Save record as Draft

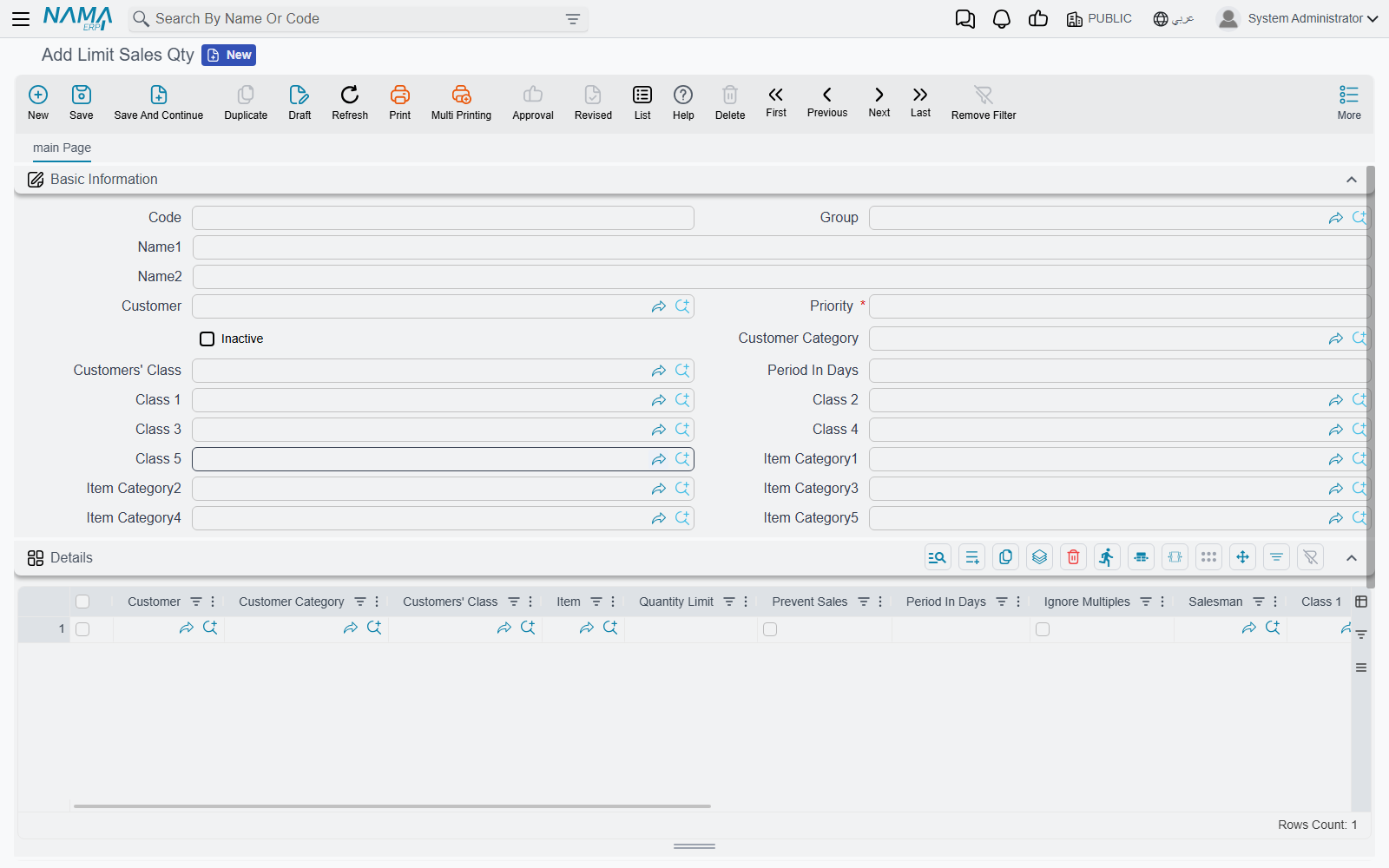coord(300,102)
